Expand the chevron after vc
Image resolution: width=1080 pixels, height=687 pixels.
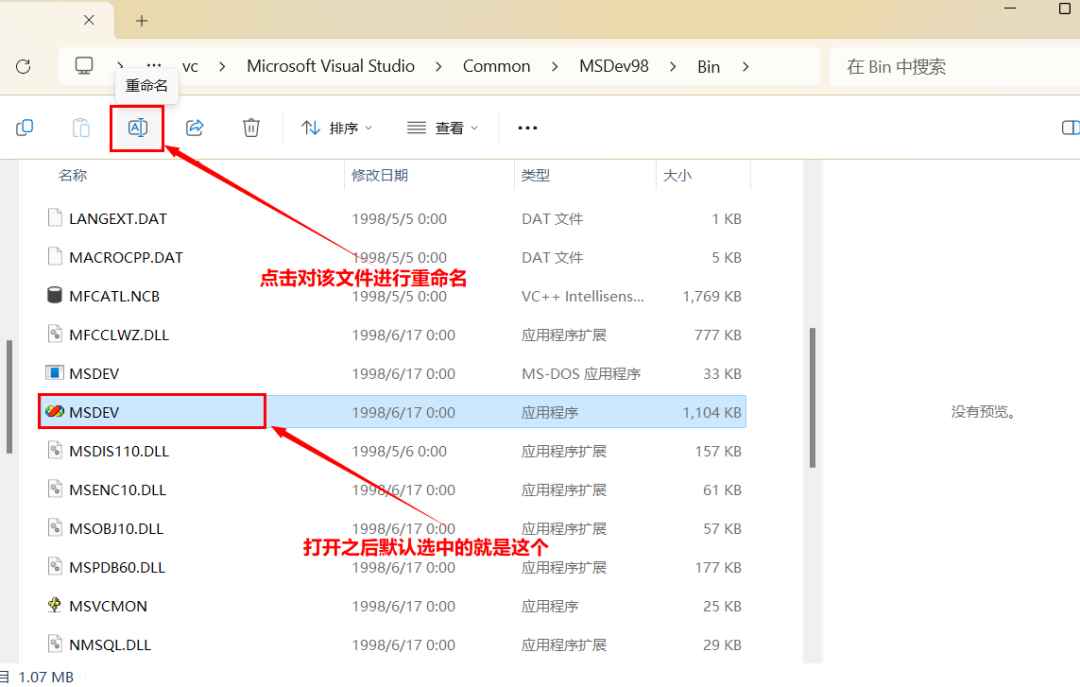pos(222,67)
